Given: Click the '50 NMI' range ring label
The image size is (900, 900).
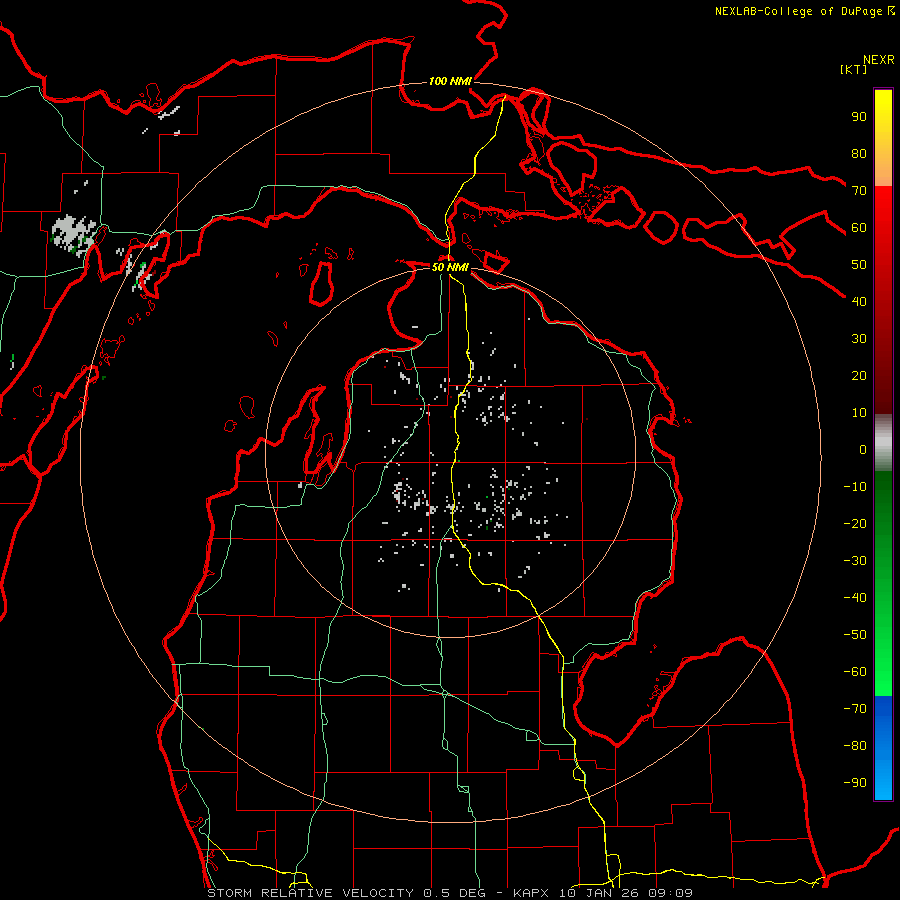Looking at the screenshot, I should (450, 267).
